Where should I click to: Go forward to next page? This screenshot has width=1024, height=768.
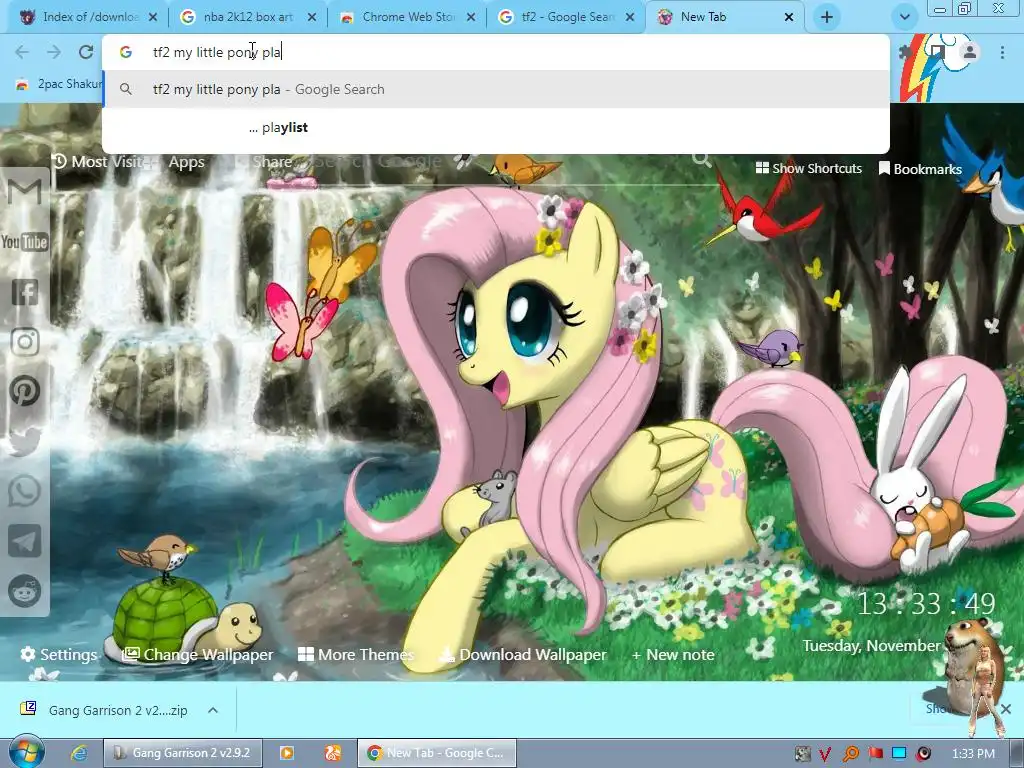(x=54, y=52)
